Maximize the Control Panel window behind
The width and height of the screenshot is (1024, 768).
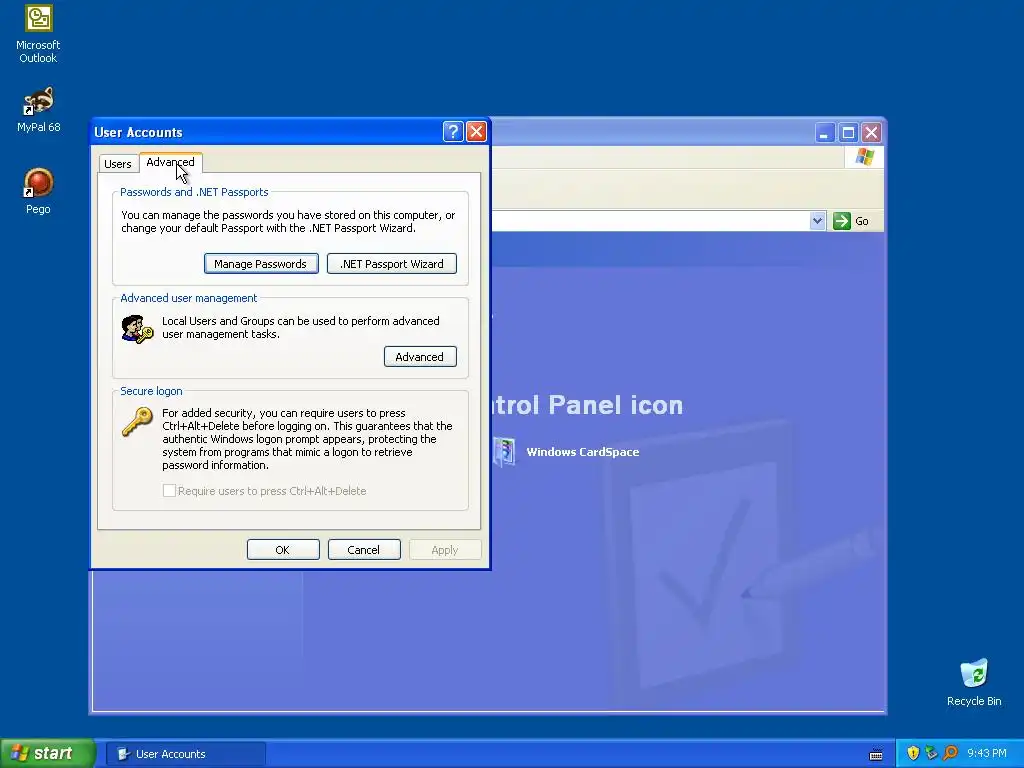click(x=848, y=133)
